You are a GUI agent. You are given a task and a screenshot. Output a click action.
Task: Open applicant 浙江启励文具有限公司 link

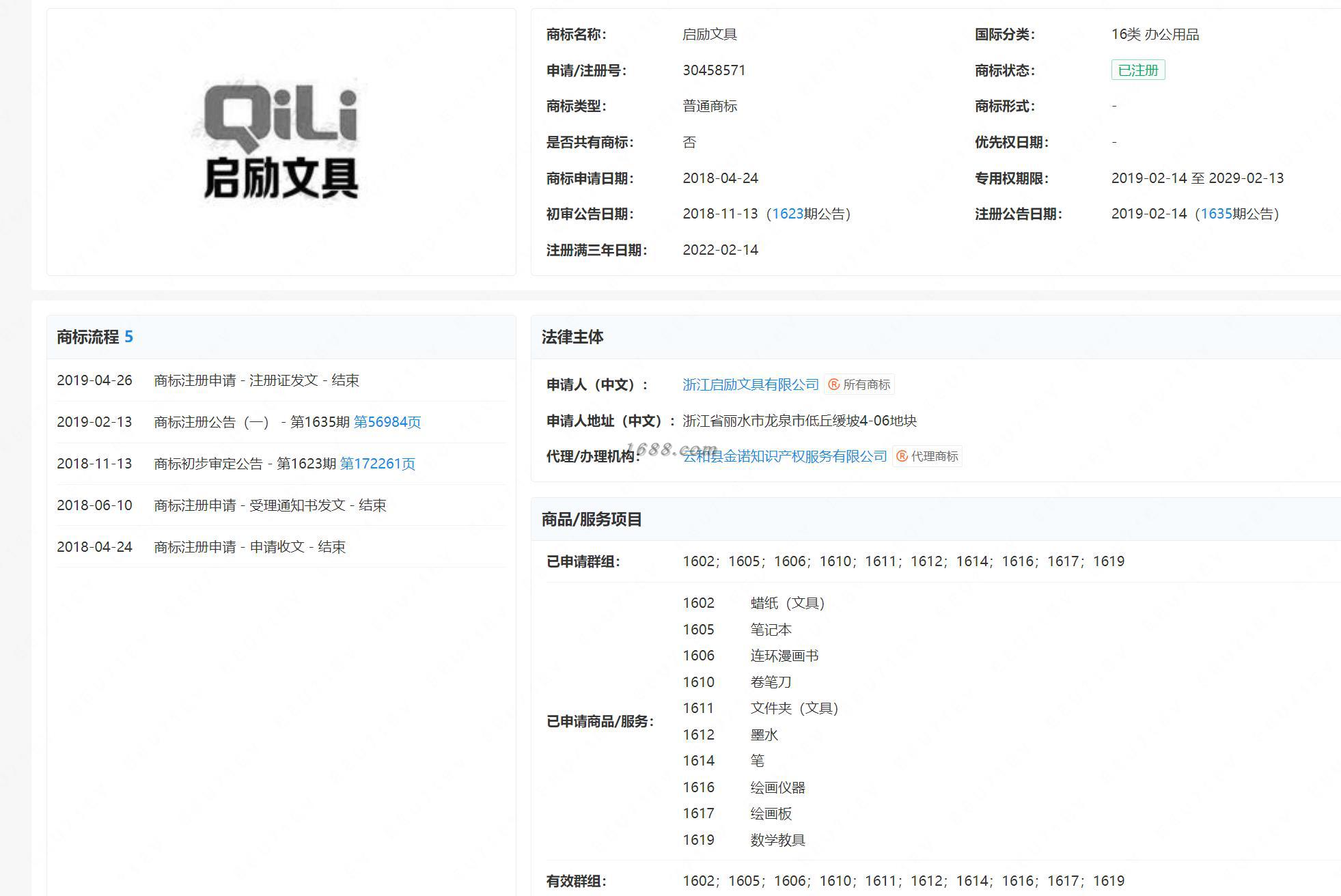point(751,384)
